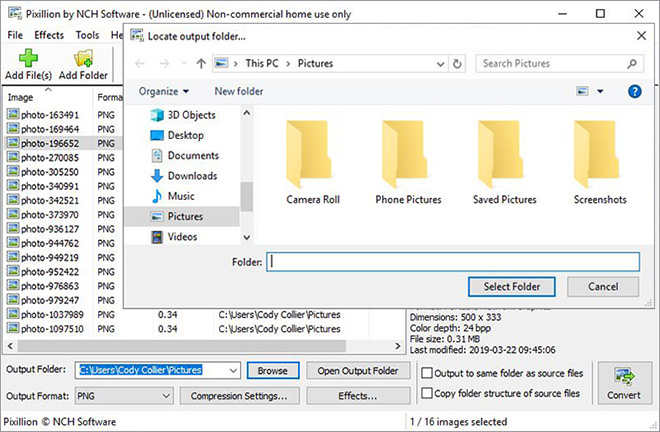Select Videos in navigation pane

click(174, 237)
